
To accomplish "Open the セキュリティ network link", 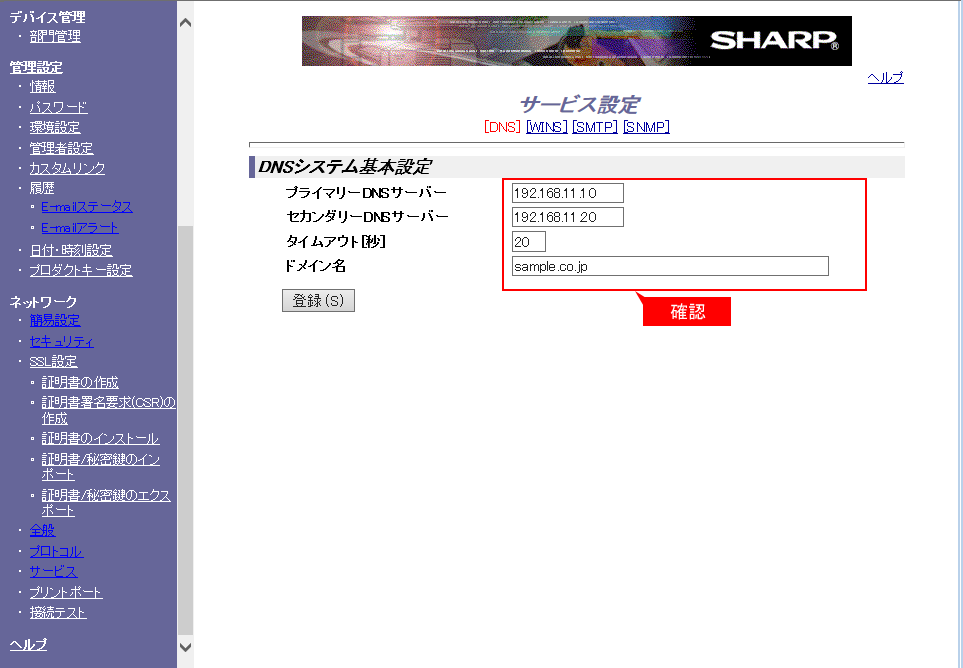I will 61,341.
